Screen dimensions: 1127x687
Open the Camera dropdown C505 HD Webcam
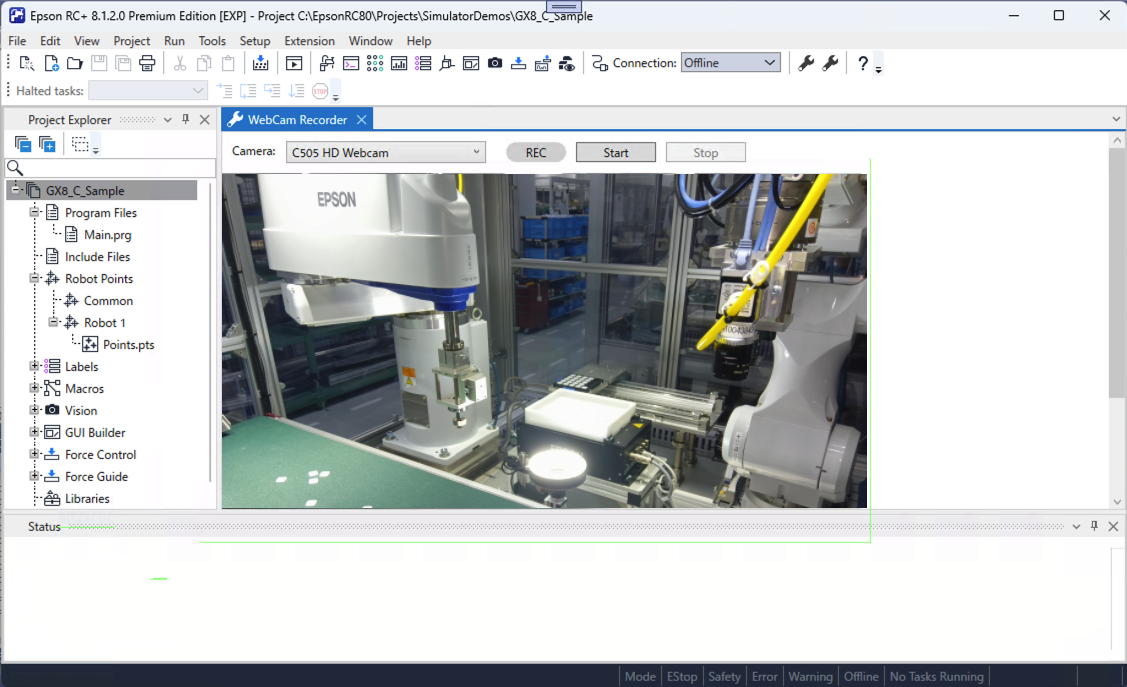(x=385, y=153)
